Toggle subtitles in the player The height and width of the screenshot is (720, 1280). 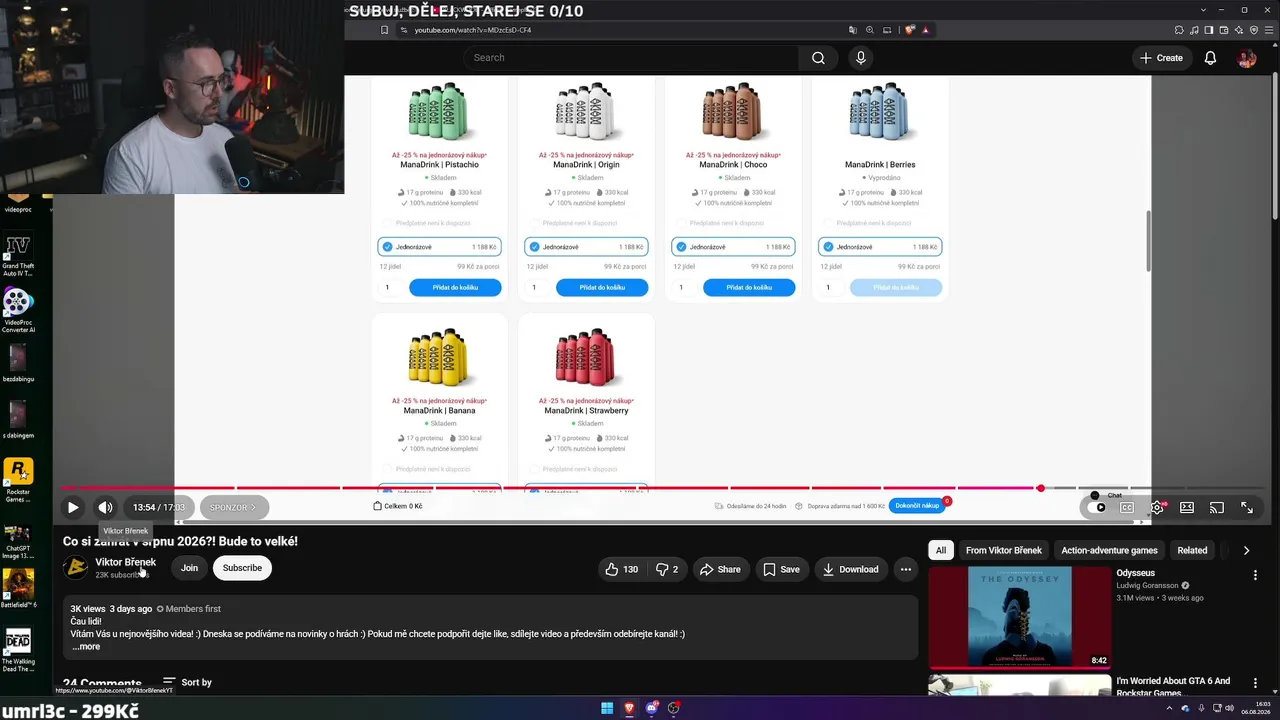[1127, 507]
